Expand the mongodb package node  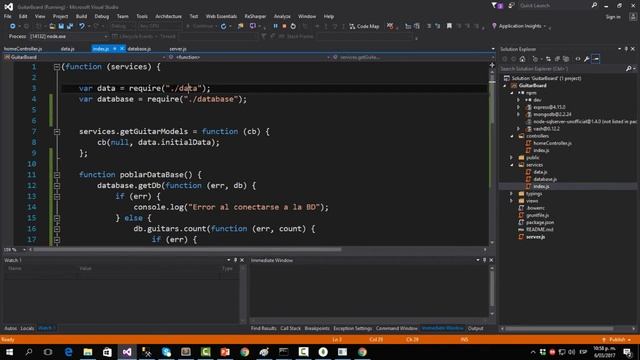(x=519, y=115)
